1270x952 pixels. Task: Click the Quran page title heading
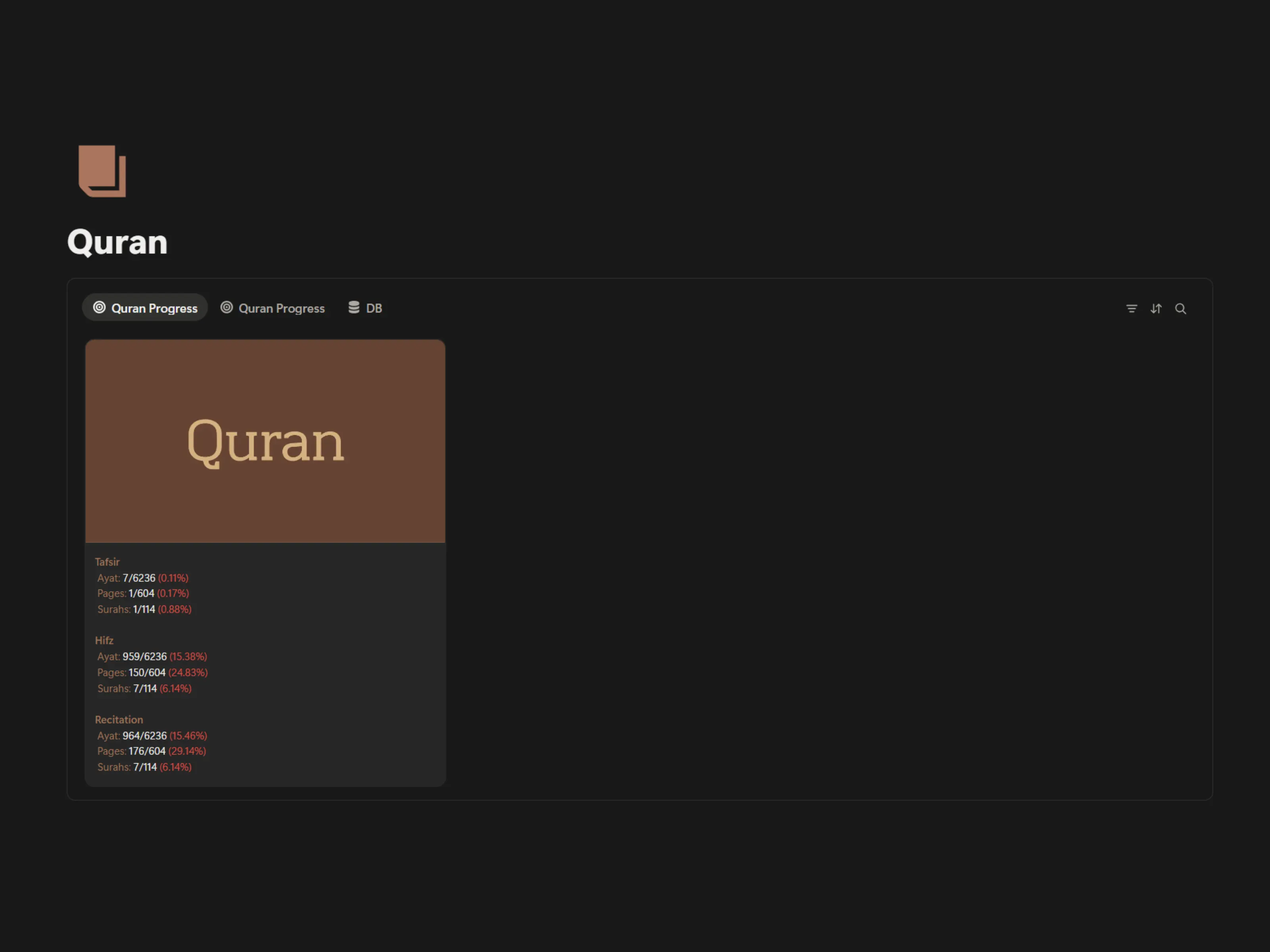pyautogui.click(x=118, y=242)
